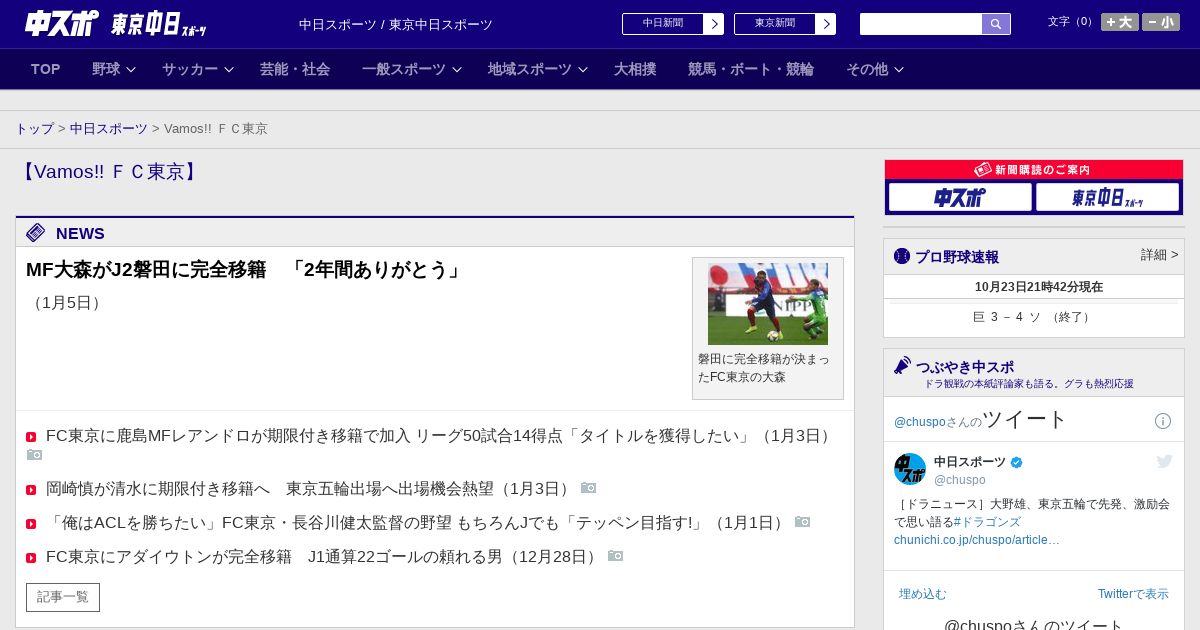Click the 大森 match photo thumbnail
The width and height of the screenshot is (1200, 630).
click(768, 304)
